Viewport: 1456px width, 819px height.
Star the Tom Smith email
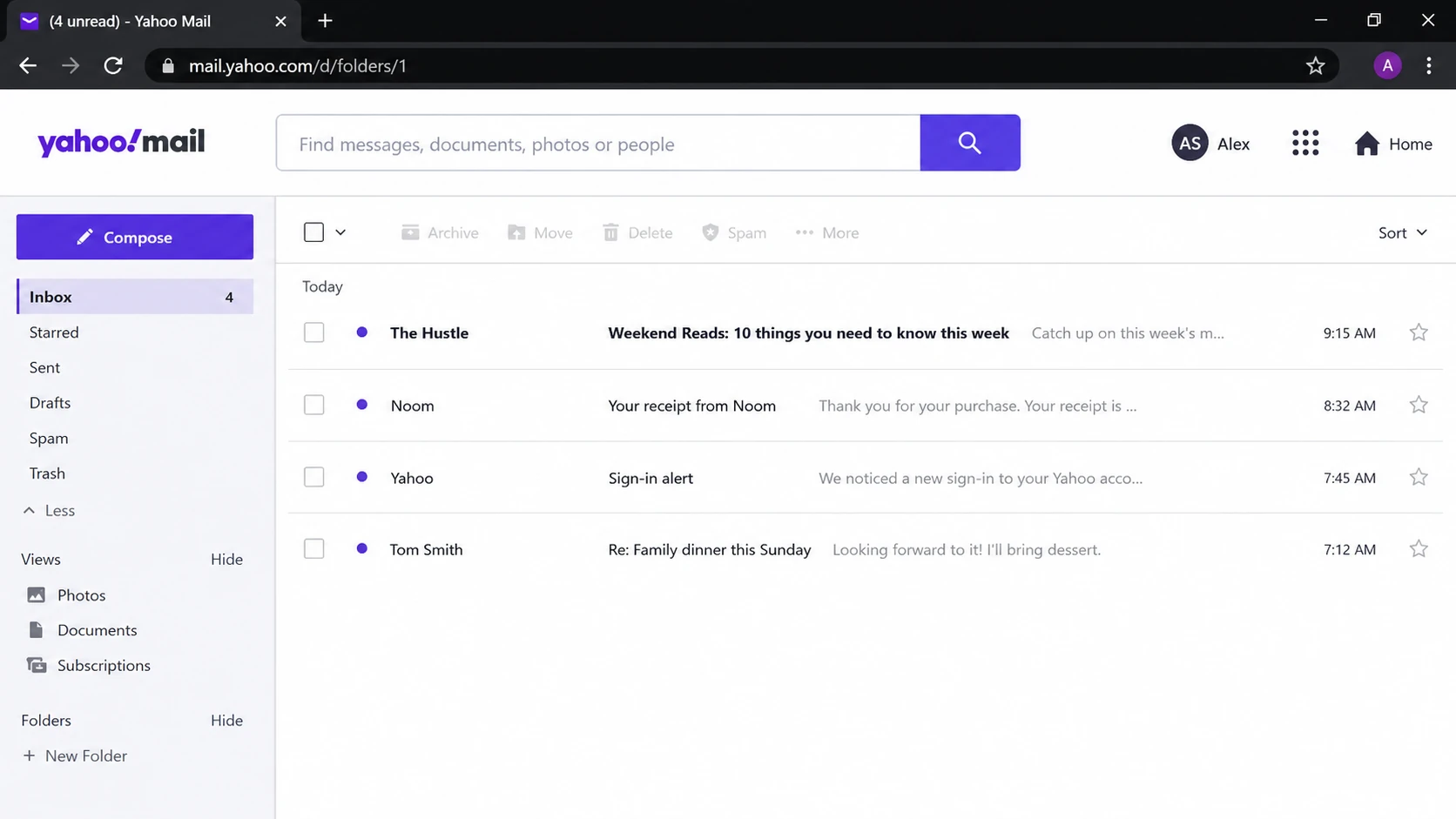[x=1419, y=548]
